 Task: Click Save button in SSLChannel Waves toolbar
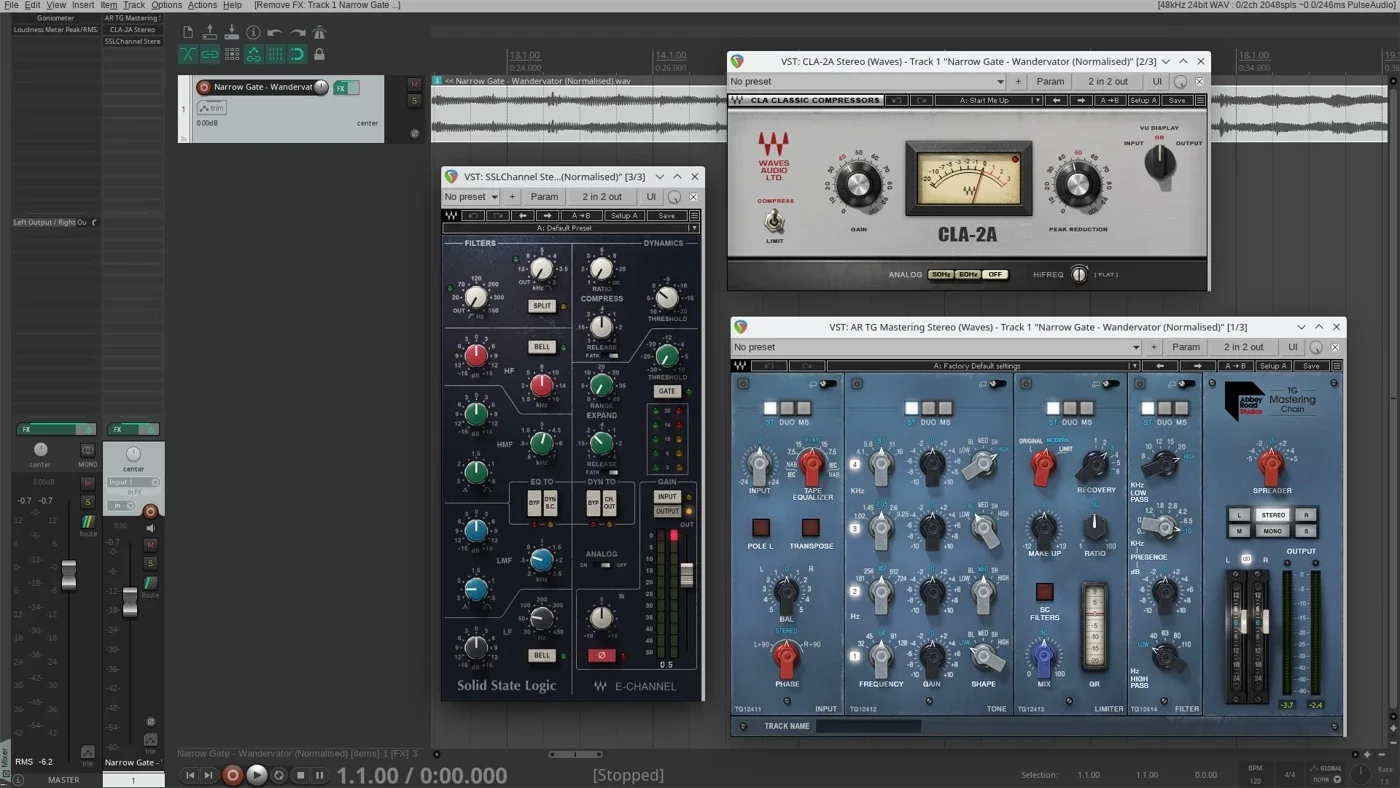(x=667, y=215)
